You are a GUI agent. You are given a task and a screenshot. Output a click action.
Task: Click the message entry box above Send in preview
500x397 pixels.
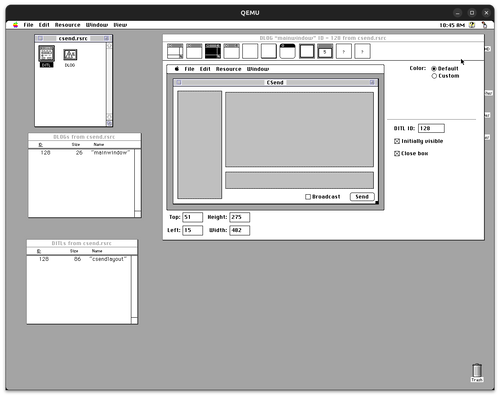(299, 180)
